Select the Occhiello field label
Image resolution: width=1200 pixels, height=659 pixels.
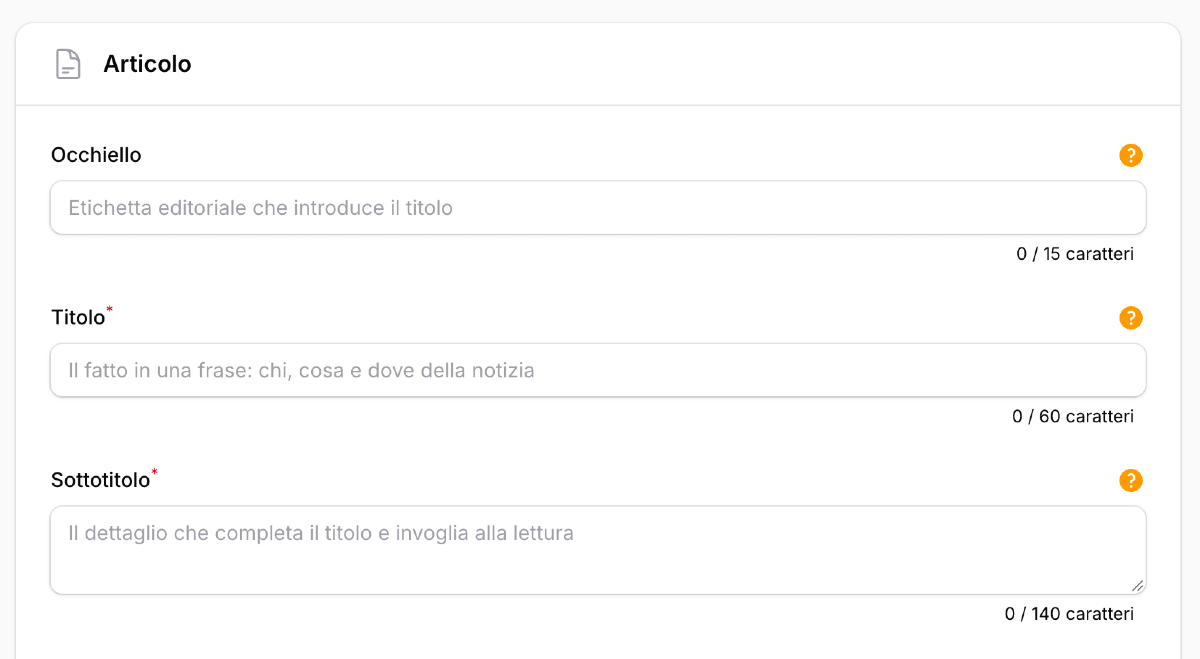[x=96, y=155]
